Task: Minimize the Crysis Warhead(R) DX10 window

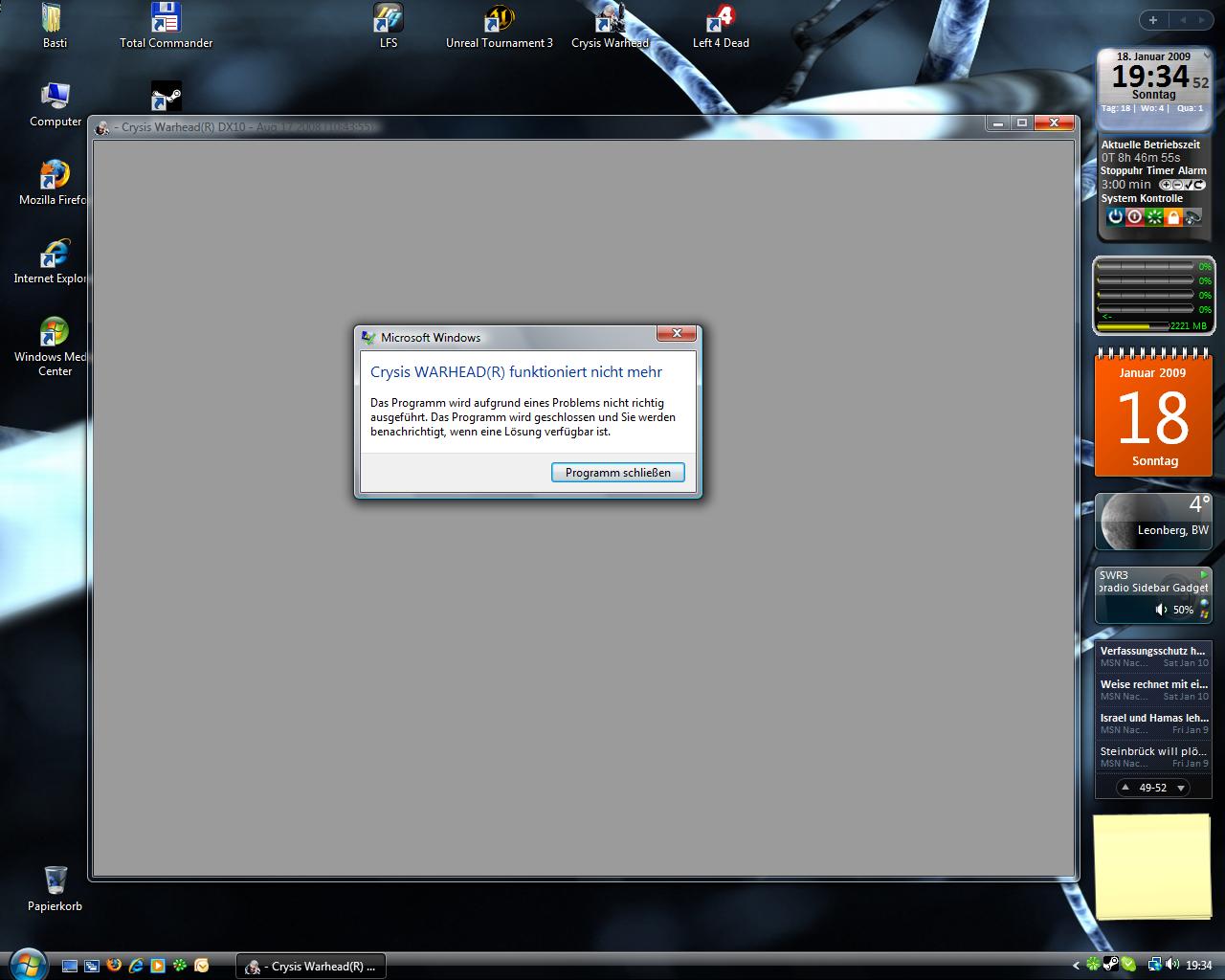Action: coord(998,122)
